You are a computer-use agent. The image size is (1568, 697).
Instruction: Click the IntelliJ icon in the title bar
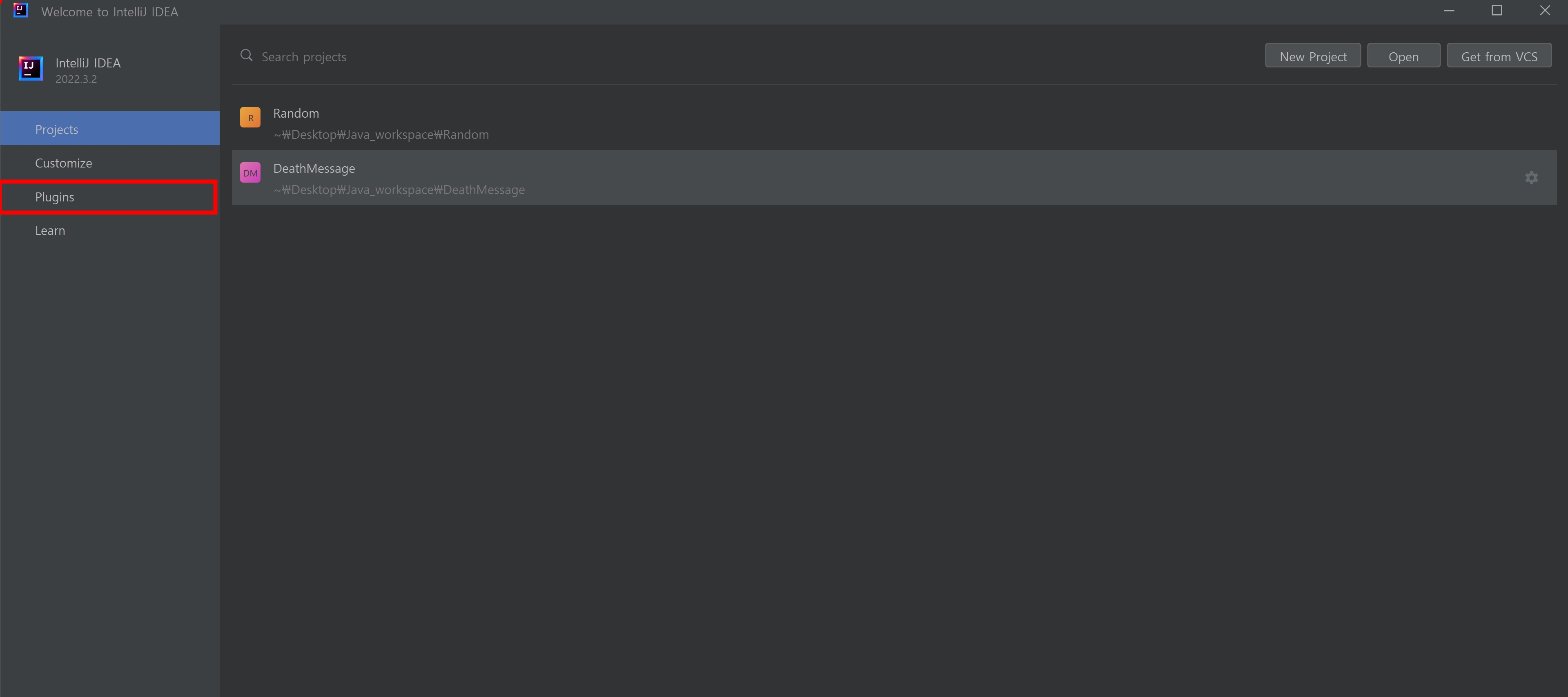point(21,10)
